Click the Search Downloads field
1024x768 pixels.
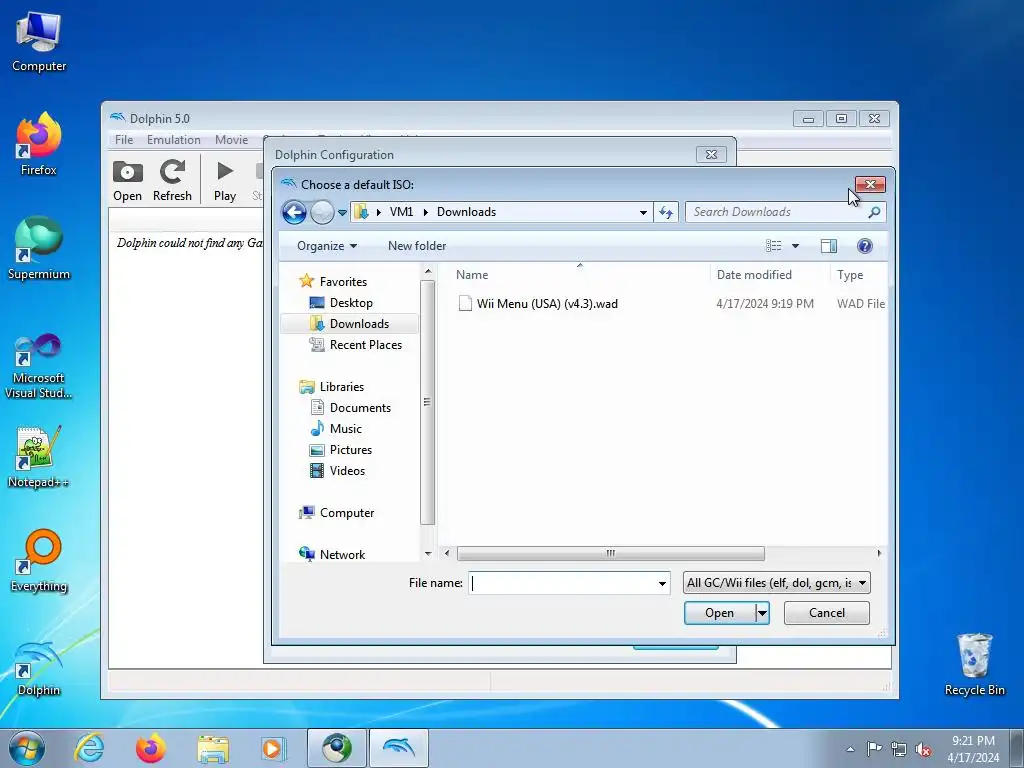point(777,212)
